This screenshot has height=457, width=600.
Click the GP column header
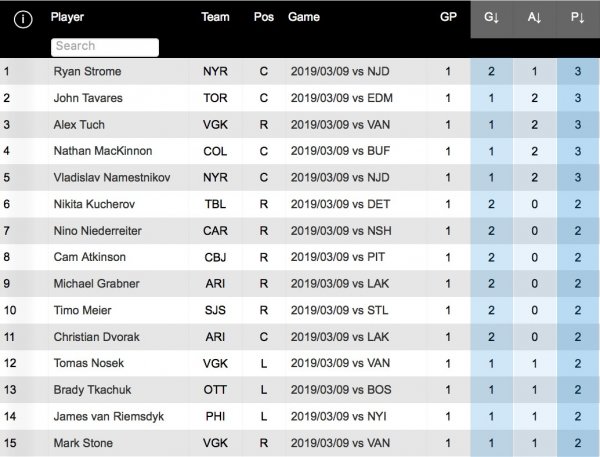coord(447,18)
